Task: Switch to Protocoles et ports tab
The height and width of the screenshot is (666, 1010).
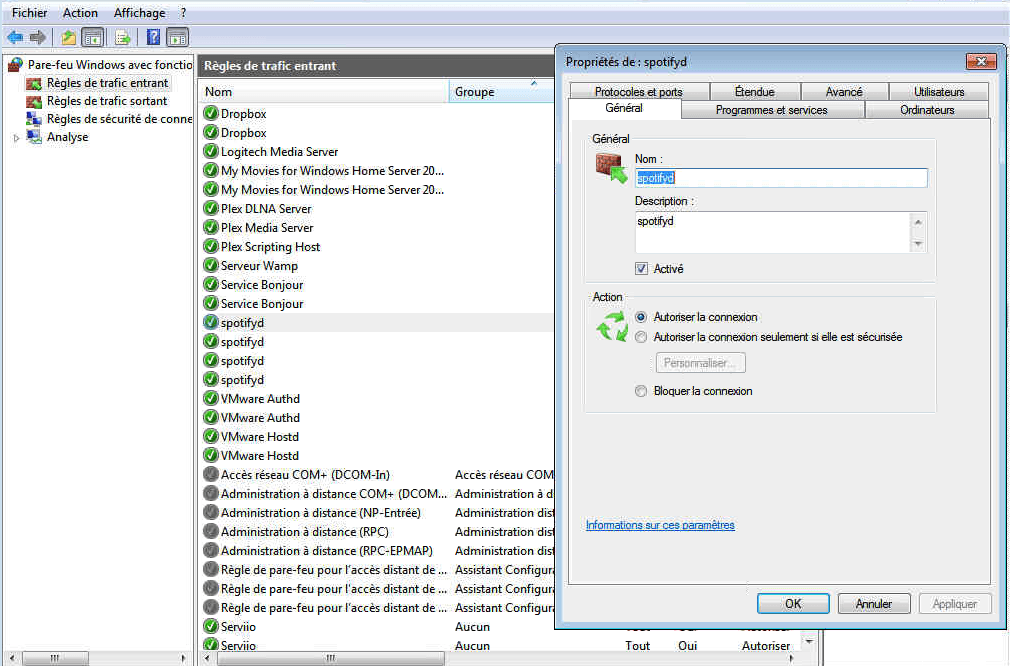Action: (638, 91)
